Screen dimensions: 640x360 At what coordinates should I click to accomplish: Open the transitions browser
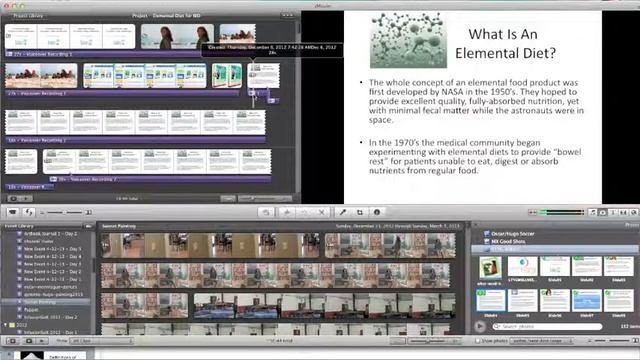coord(623,212)
